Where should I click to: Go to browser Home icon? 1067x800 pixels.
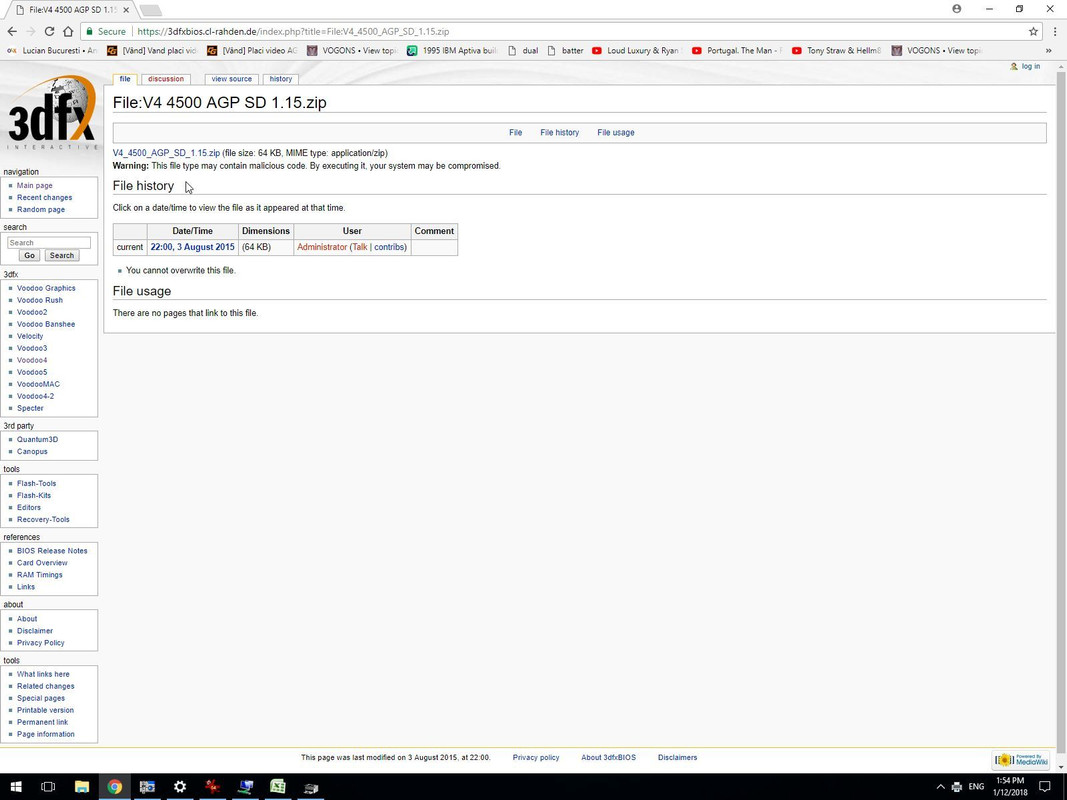click(x=68, y=31)
